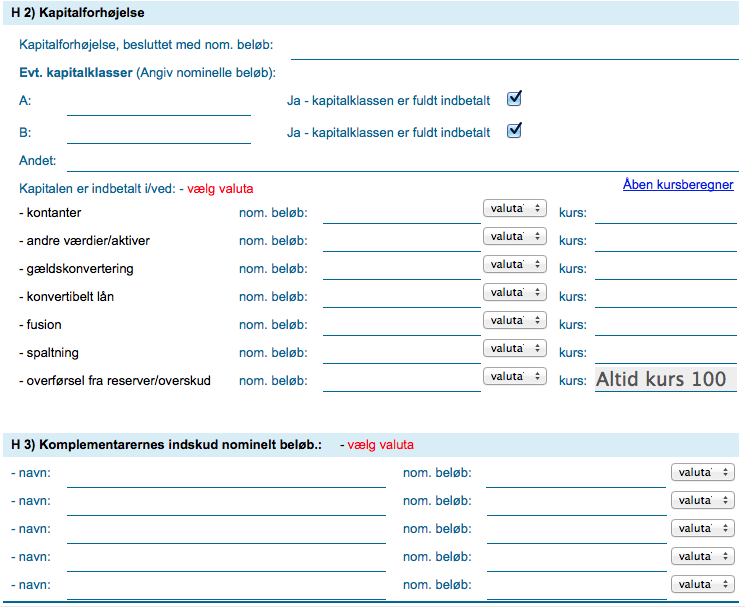Focus first navn input field
Viewport: 745px width, 607px height.
click(x=226, y=475)
